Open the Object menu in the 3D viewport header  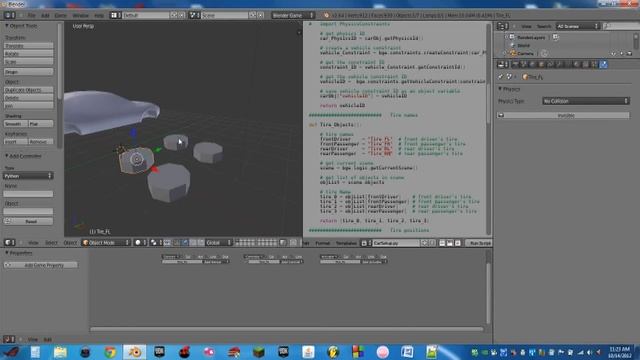click(70, 243)
